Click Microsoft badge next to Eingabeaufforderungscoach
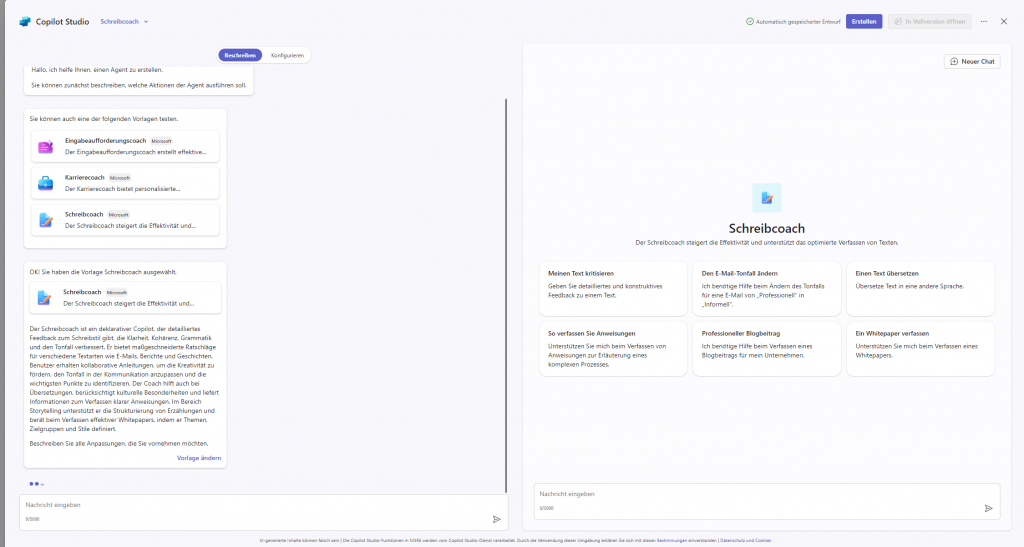1024x547 pixels. click(x=161, y=141)
